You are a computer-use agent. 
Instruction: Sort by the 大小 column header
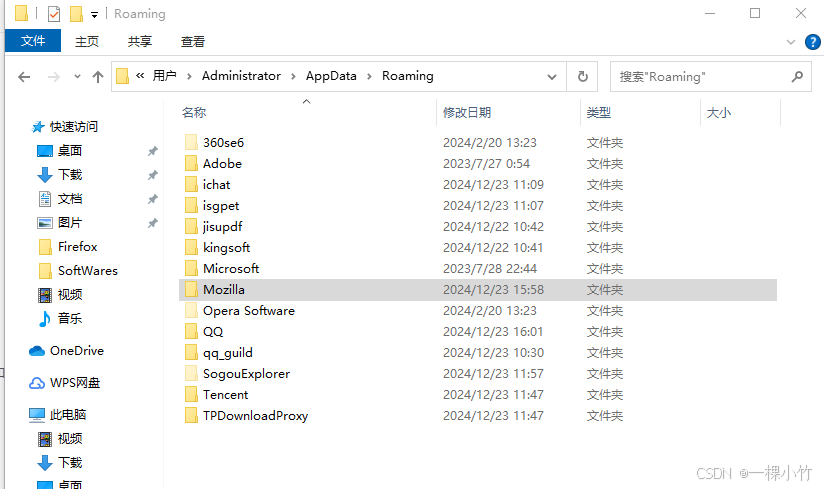[x=718, y=112]
